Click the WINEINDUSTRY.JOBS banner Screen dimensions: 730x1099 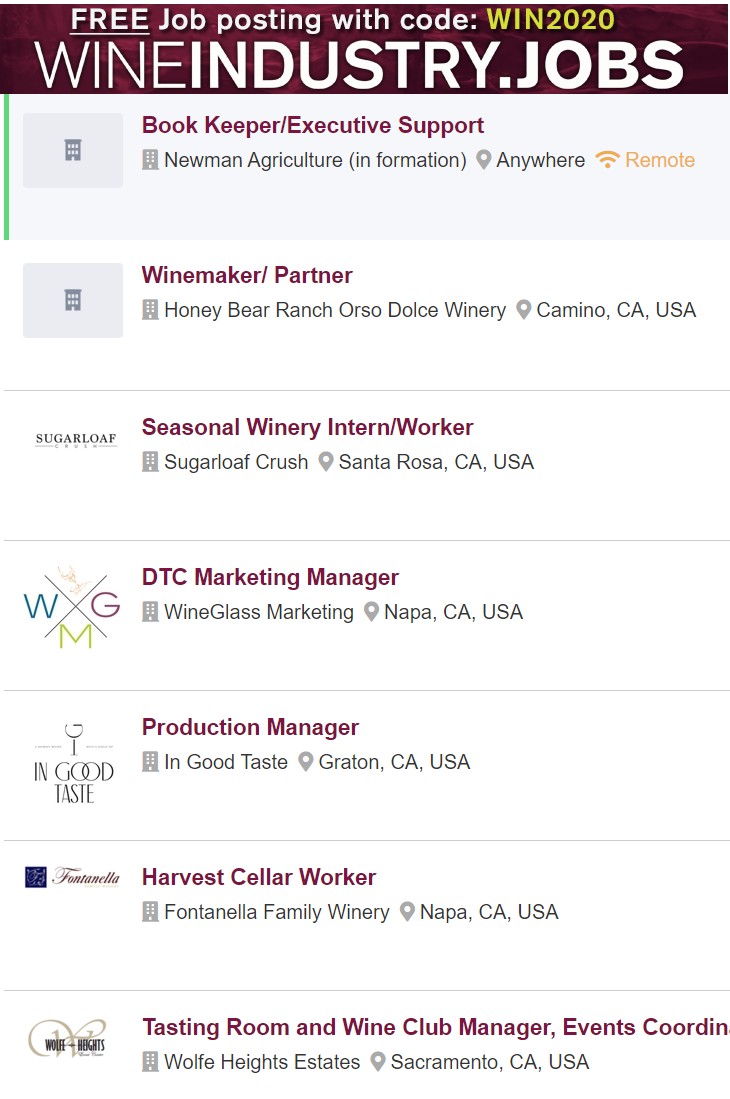click(364, 48)
